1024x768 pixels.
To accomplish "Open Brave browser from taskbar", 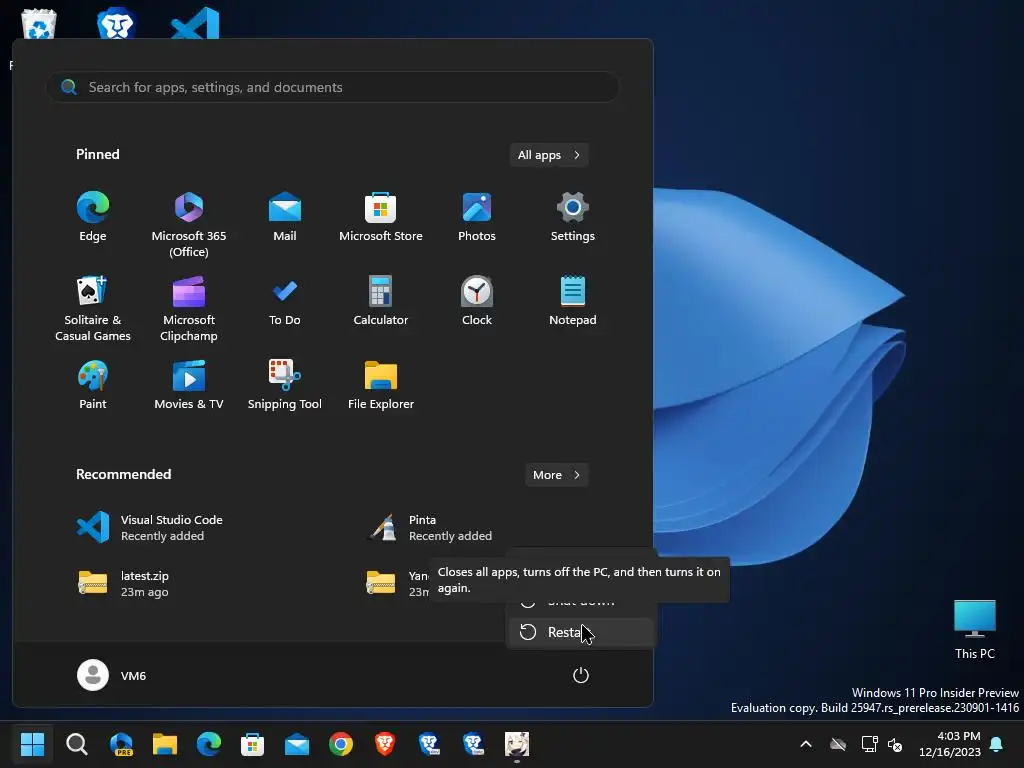I will 385,744.
